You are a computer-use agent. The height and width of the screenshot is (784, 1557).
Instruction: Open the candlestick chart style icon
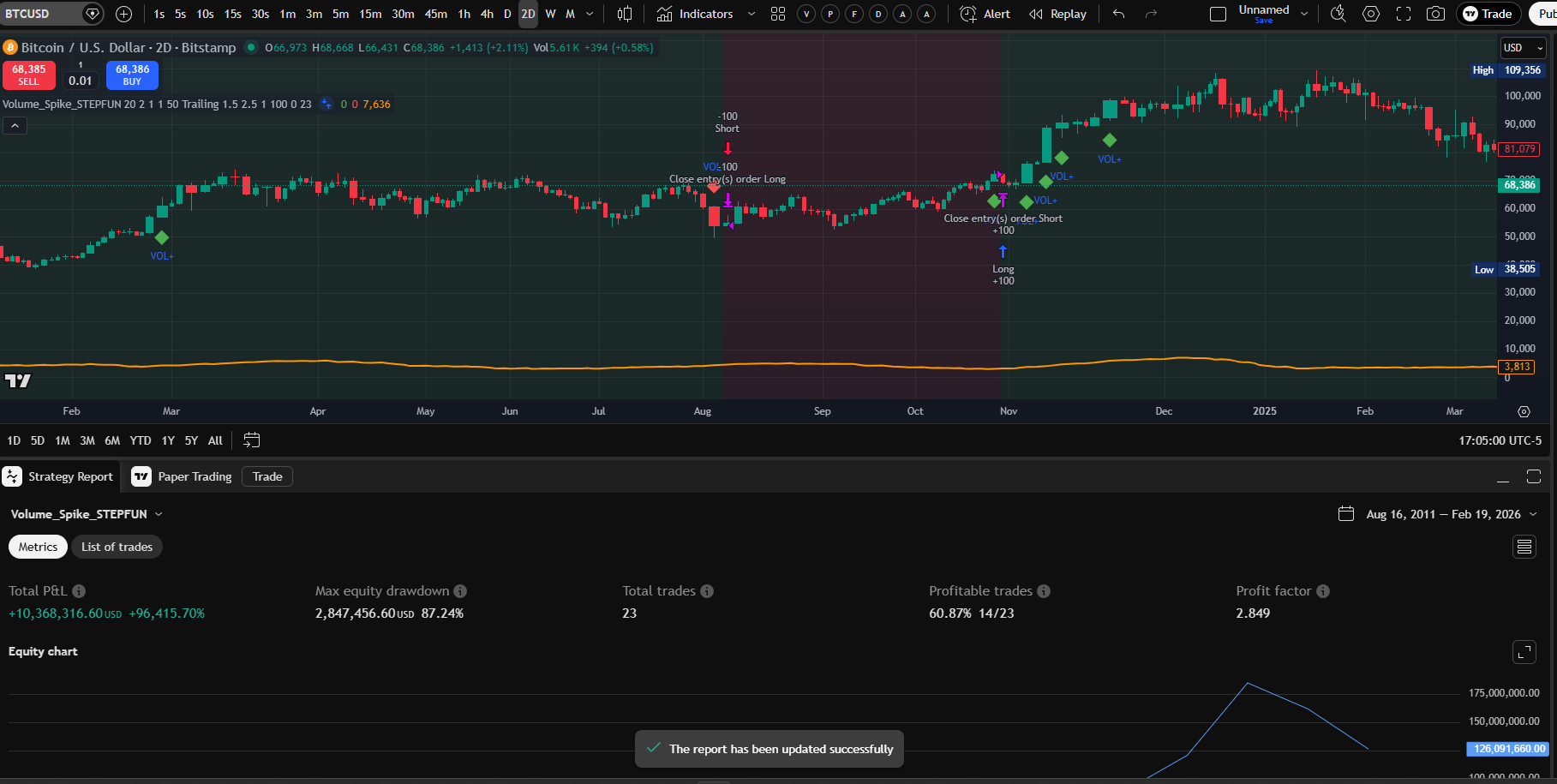click(623, 14)
